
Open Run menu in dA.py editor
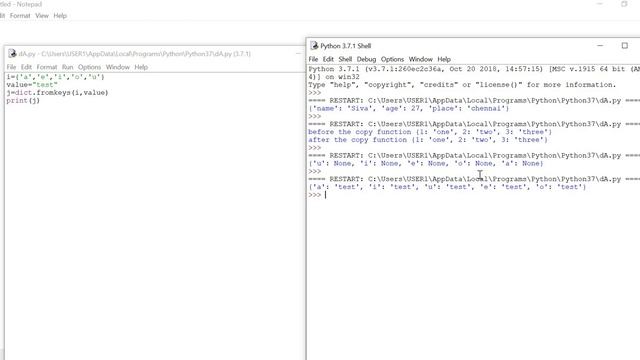67,67
